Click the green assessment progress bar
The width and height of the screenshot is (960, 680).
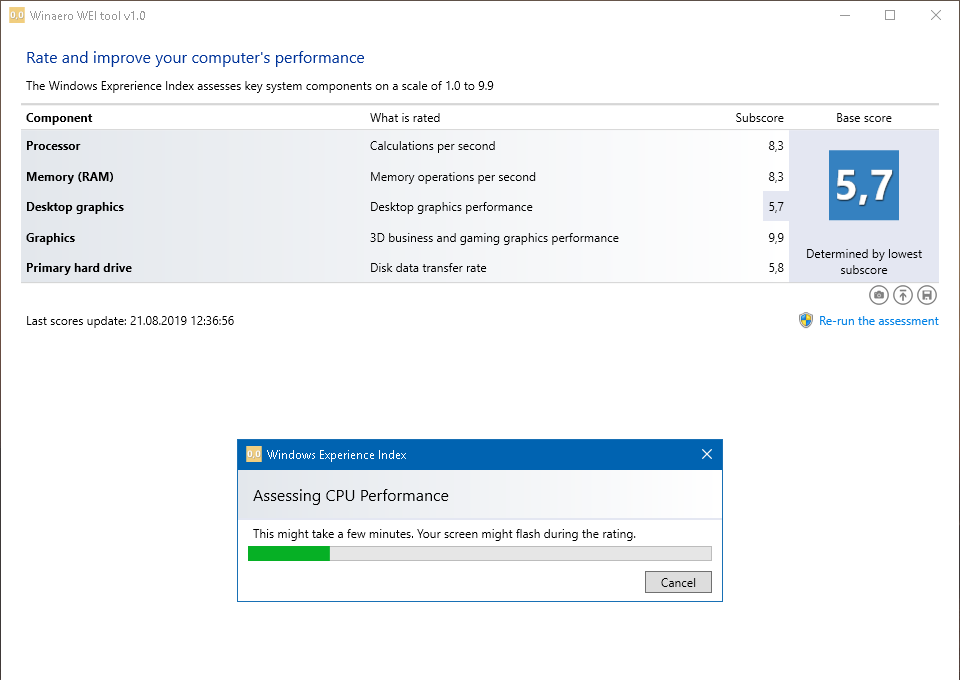point(479,553)
